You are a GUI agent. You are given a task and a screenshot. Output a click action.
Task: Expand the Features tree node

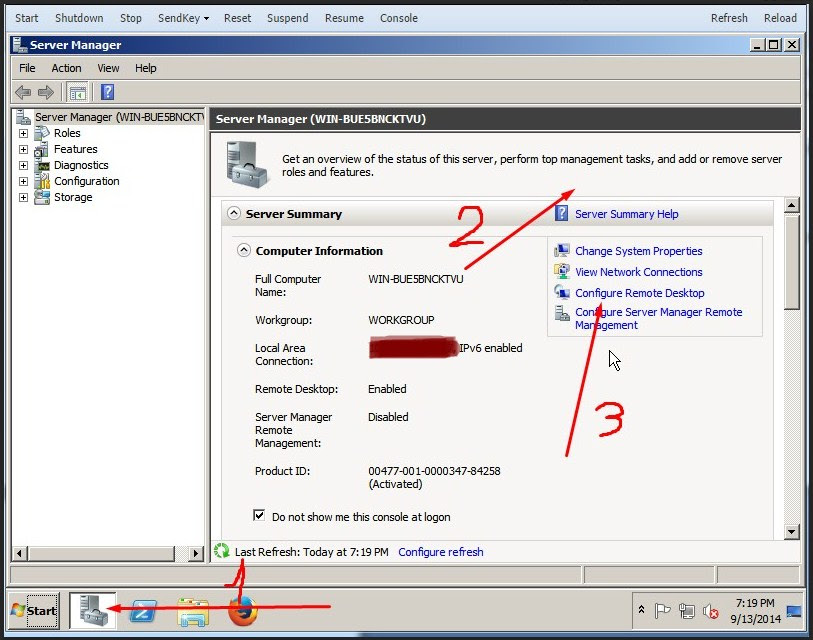(x=23, y=149)
